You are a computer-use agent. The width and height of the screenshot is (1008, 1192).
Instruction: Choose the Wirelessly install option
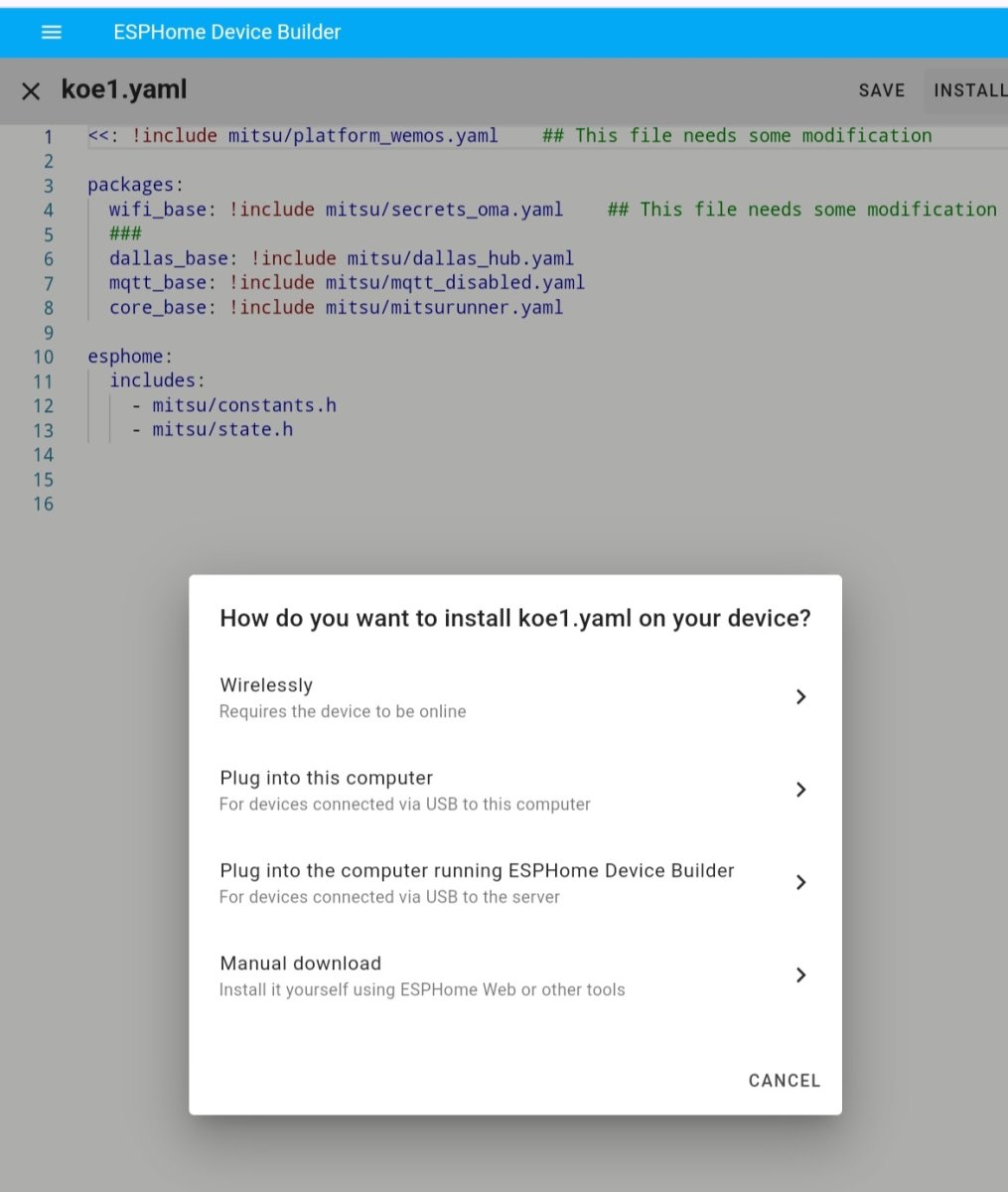coord(514,697)
